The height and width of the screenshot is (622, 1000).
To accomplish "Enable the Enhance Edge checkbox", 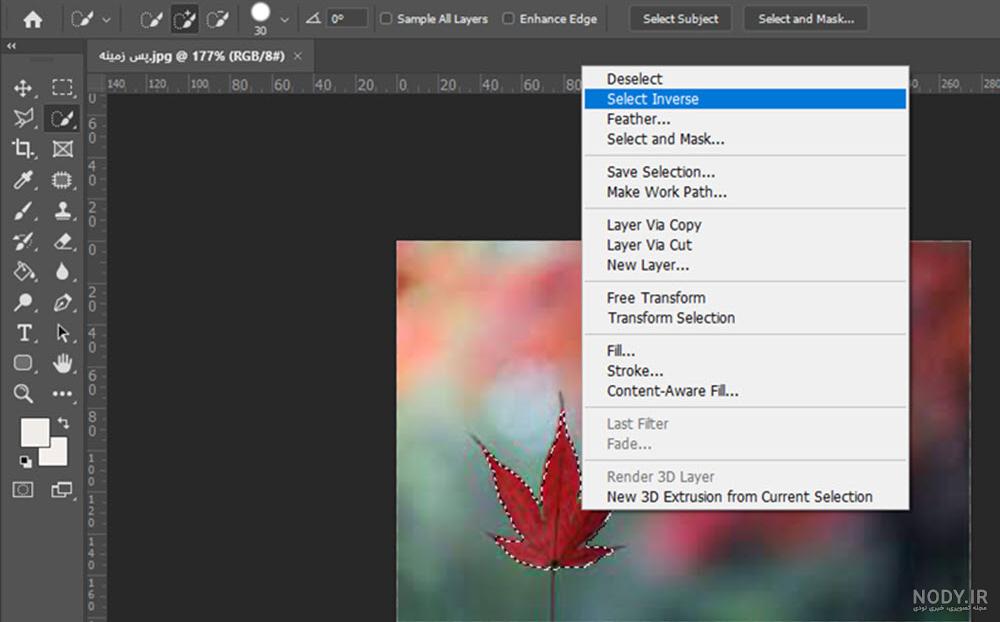I will point(508,19).
